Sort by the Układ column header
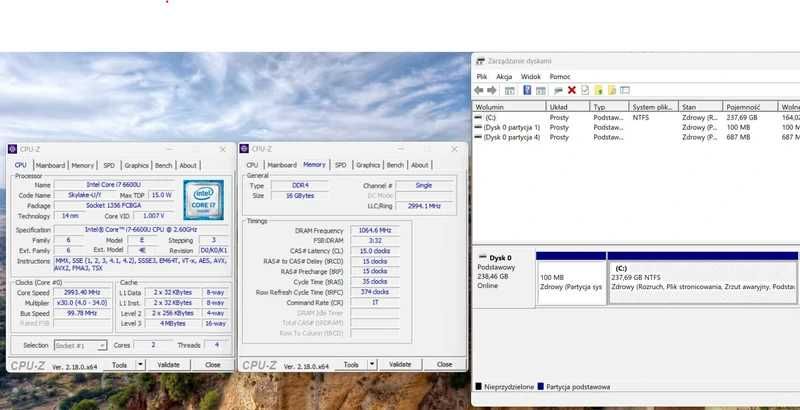800x410 pixels. (x=568, y=107)
